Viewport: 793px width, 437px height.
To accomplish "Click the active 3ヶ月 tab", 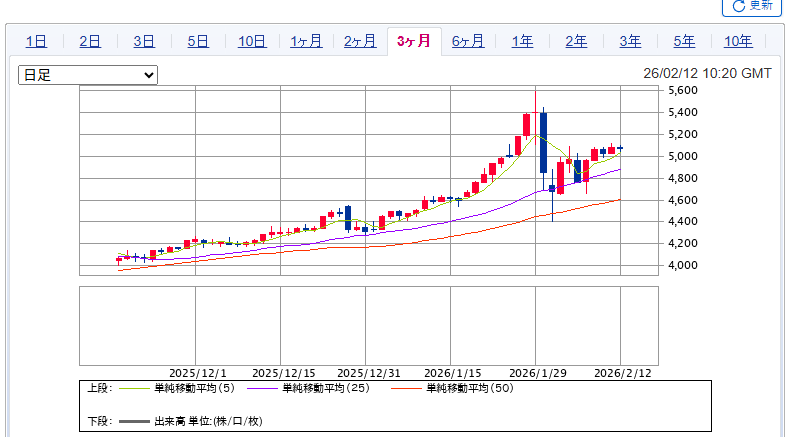I will 414,41.
